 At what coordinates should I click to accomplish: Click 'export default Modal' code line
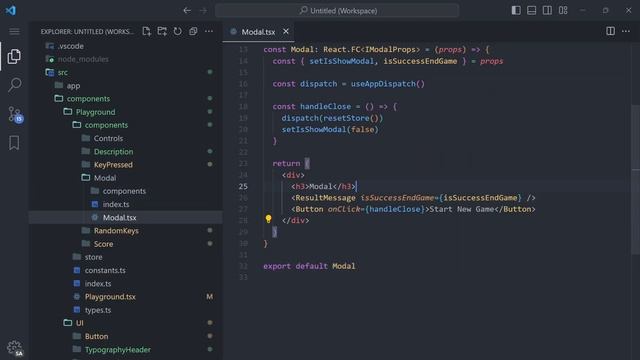click(x=309, y=266)
